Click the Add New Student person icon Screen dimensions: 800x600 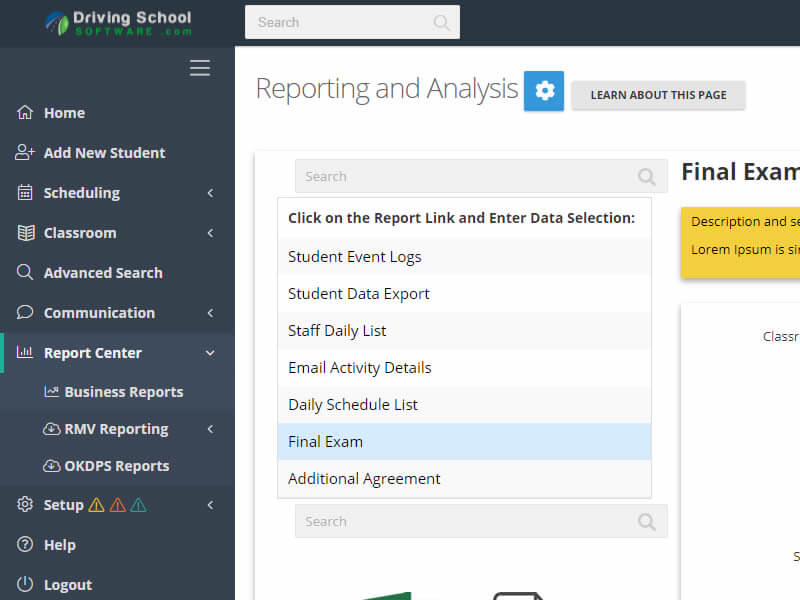pyautogui.click(x=25, y=153)
